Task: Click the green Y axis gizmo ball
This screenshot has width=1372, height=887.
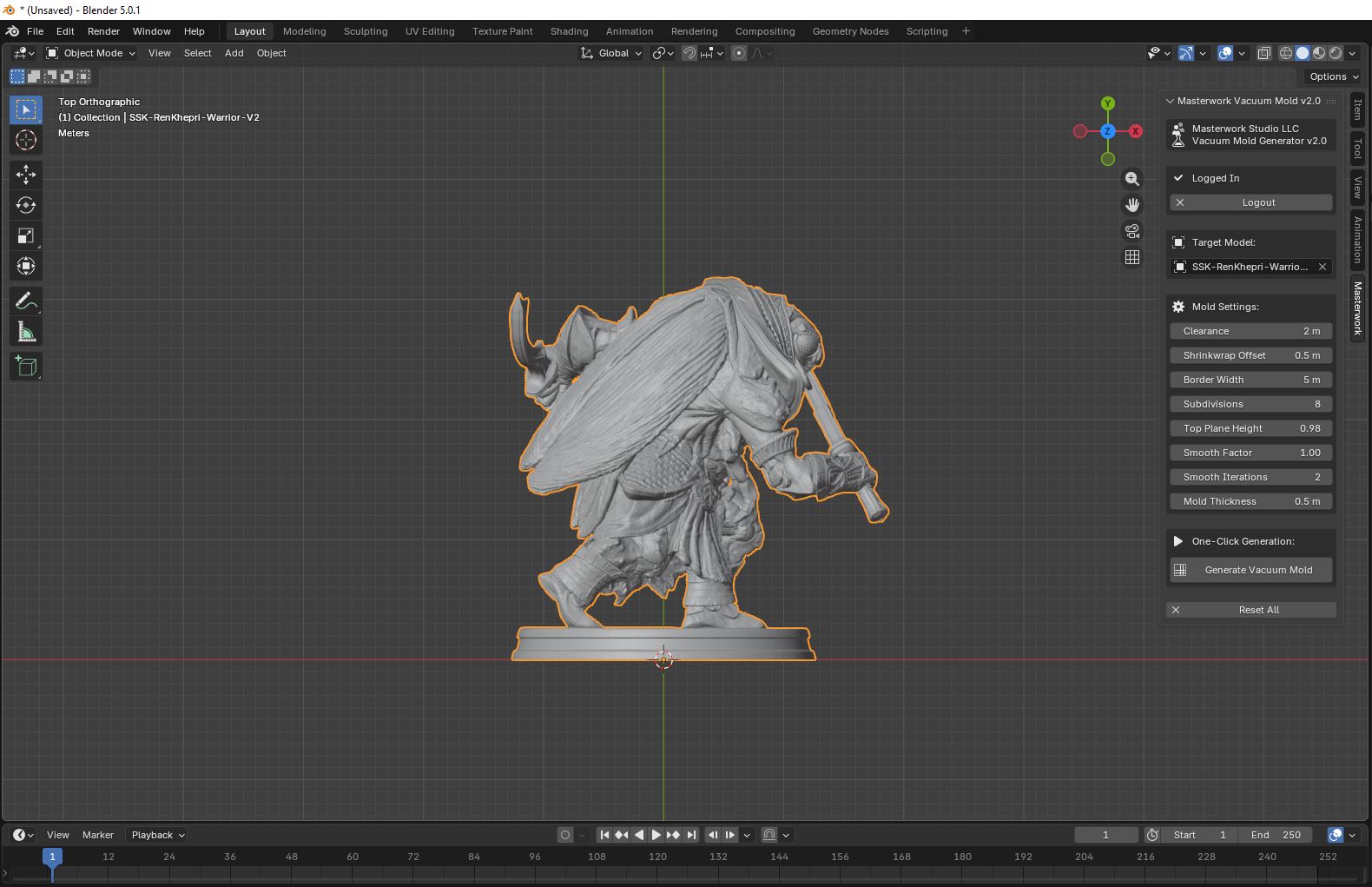Action: pos(1108,103)
